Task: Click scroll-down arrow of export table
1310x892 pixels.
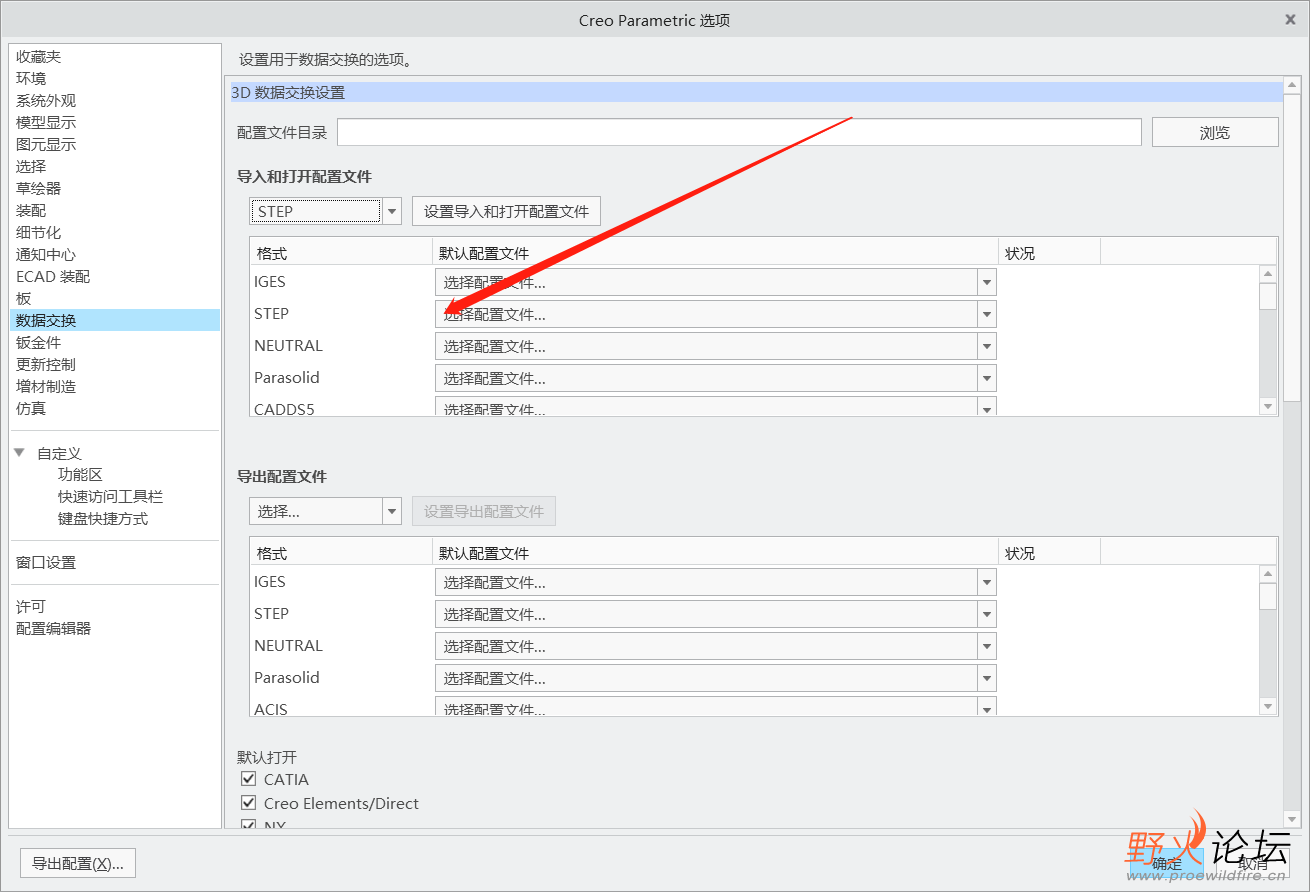Action: (x=1268, y=706)
